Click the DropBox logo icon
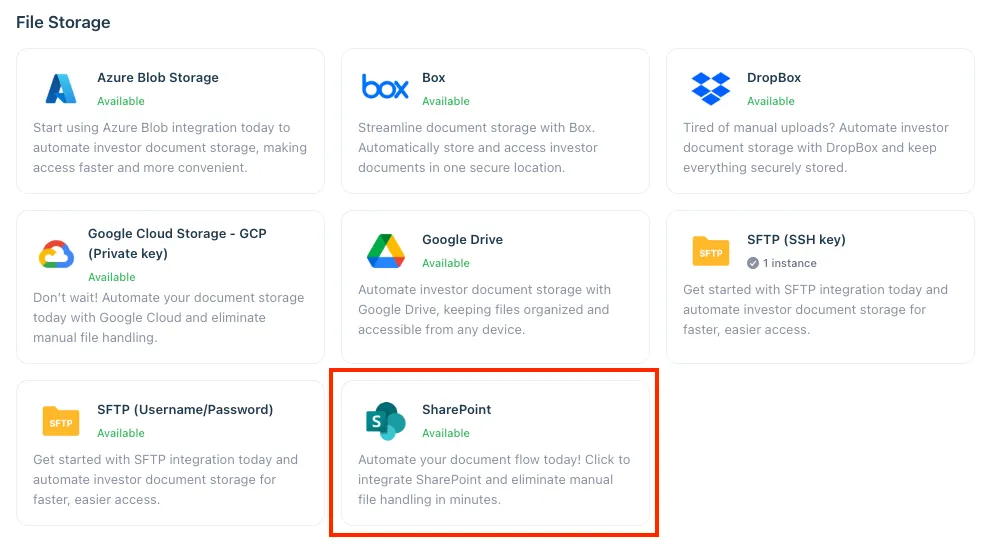This screenshot has height=544, width=997. (x=711, y=88)
